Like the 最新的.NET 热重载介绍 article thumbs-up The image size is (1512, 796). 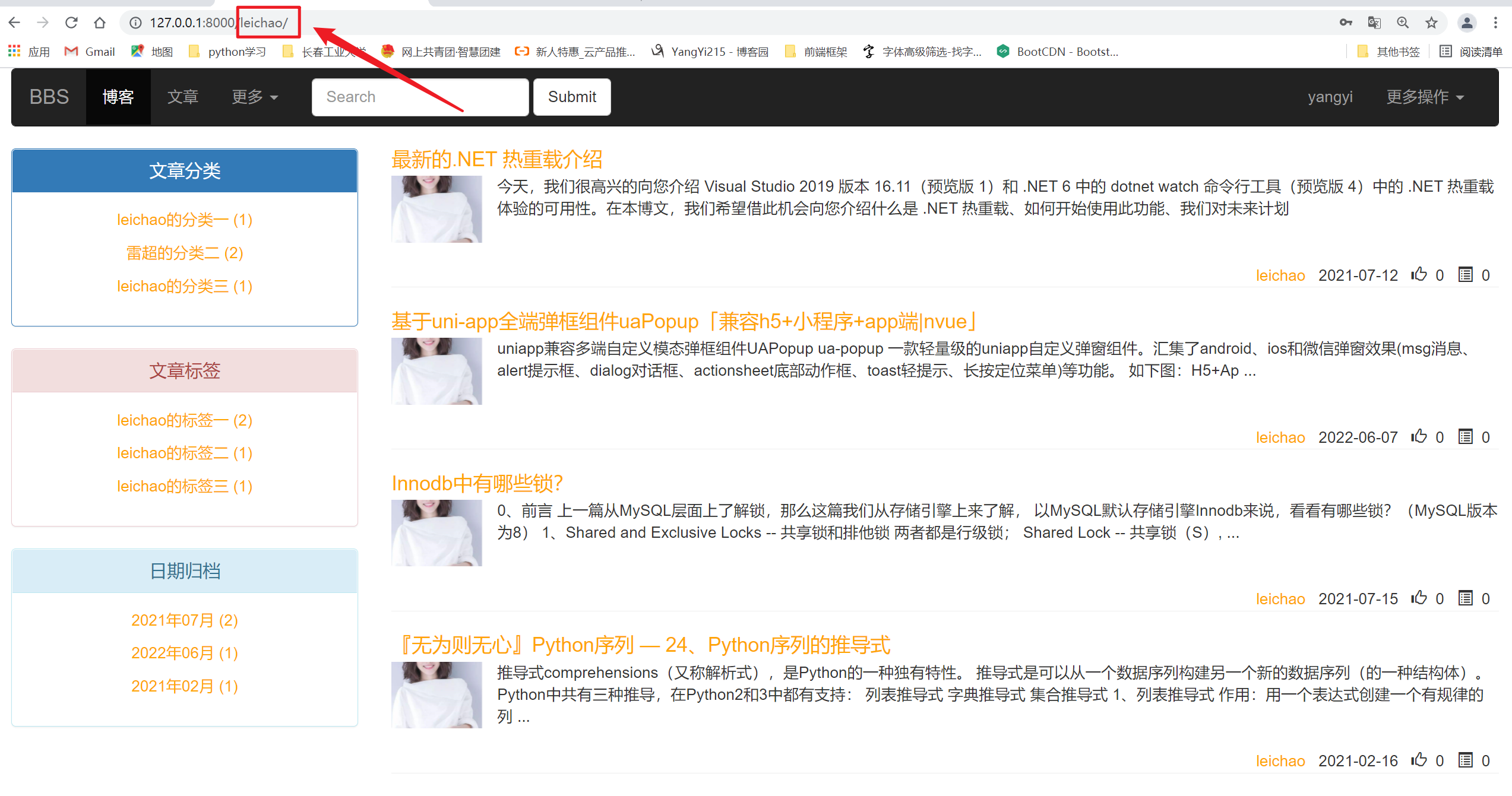pos(1419,274)
